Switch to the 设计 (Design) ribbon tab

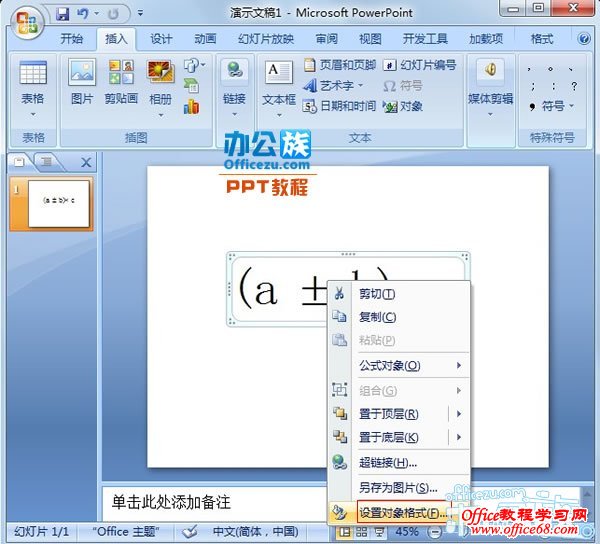[x=161, y=39]
